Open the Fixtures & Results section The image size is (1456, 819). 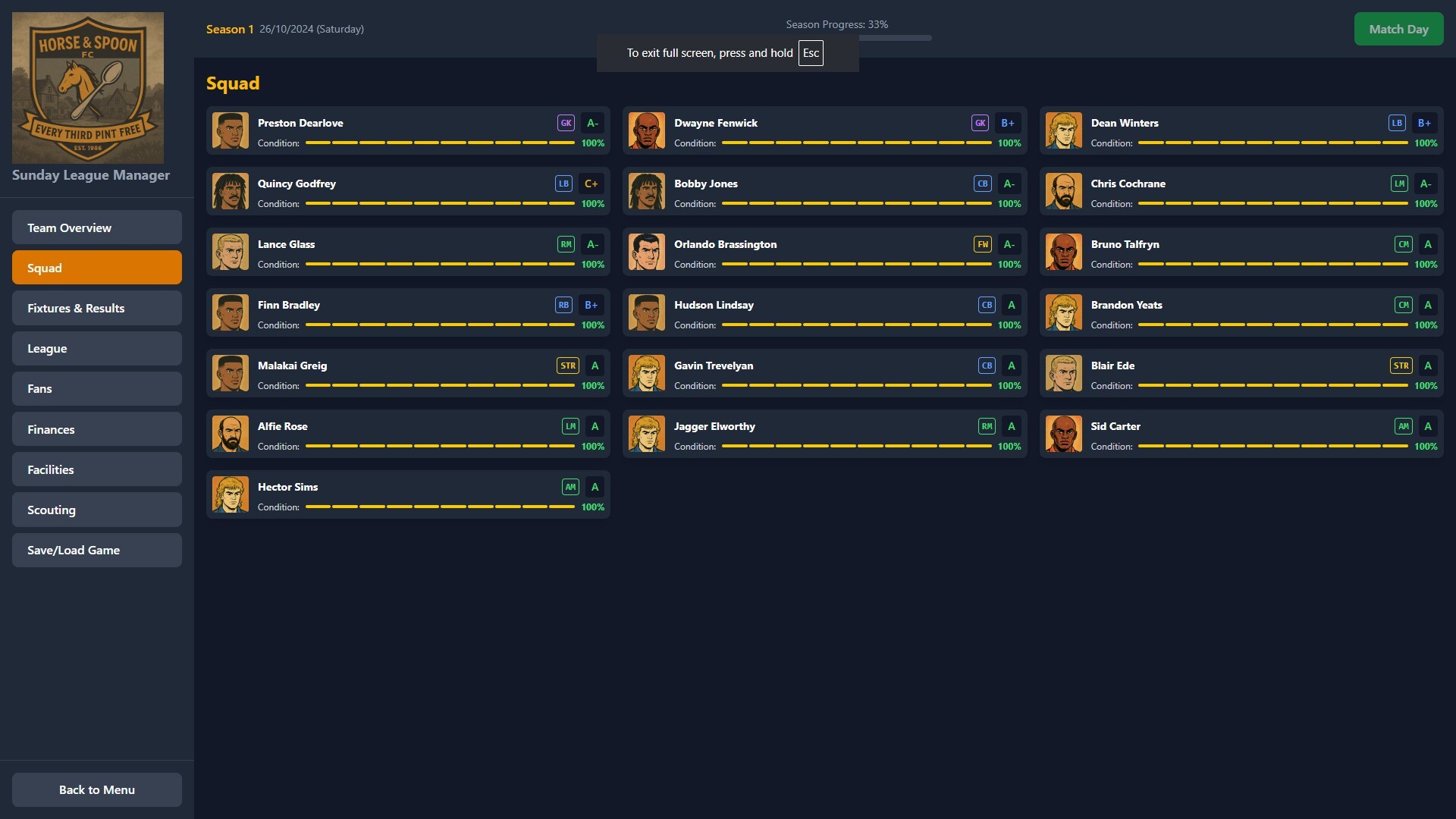(x=96, y=308)
